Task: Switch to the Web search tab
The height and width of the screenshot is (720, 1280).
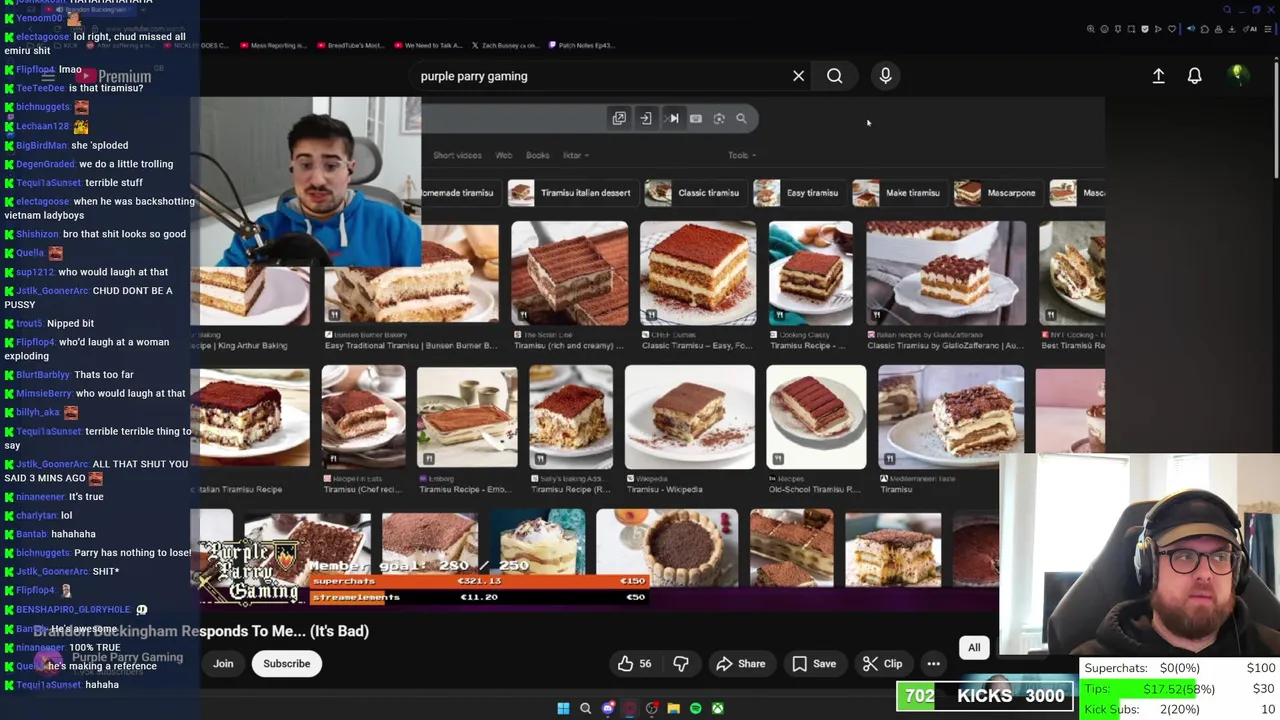Action: coord(504,155)
